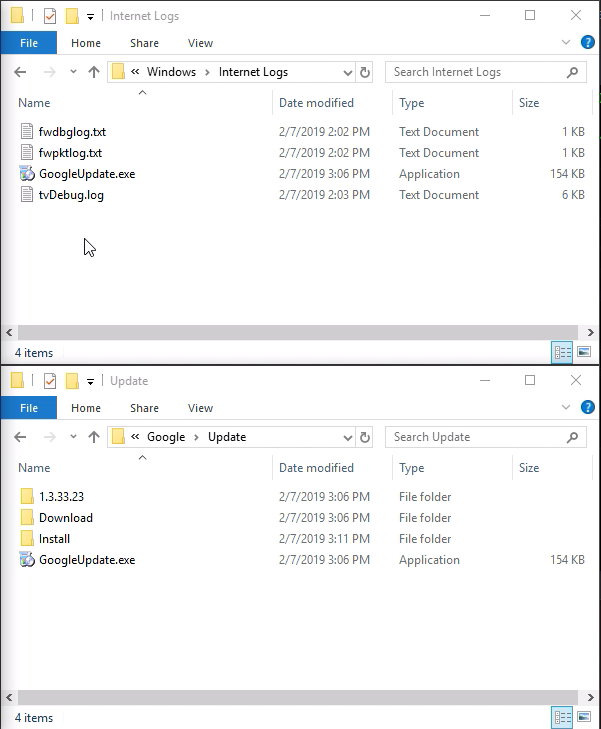Switch Internet Logs to Details view
The image size is (601, 729).
pyautogui.click(x=562, y=352)
